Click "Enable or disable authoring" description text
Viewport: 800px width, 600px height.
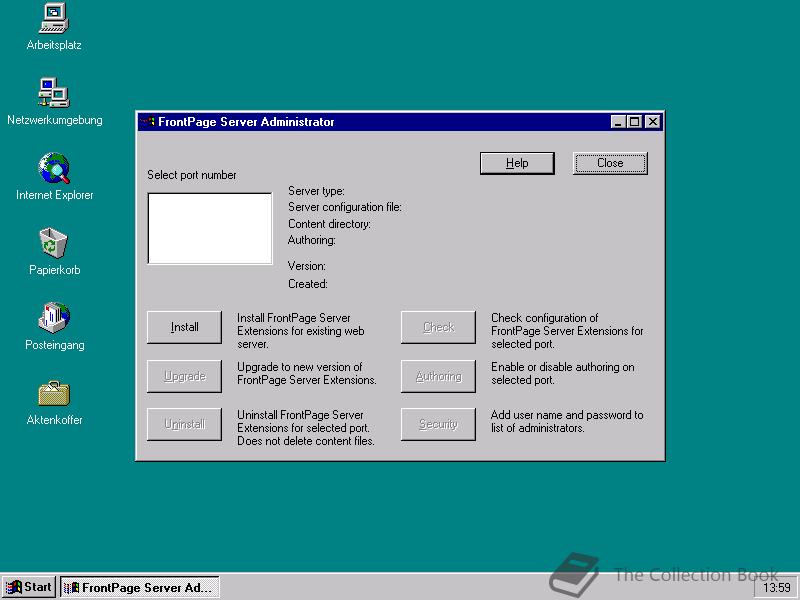pyautogui.click(x=563, y=373)
